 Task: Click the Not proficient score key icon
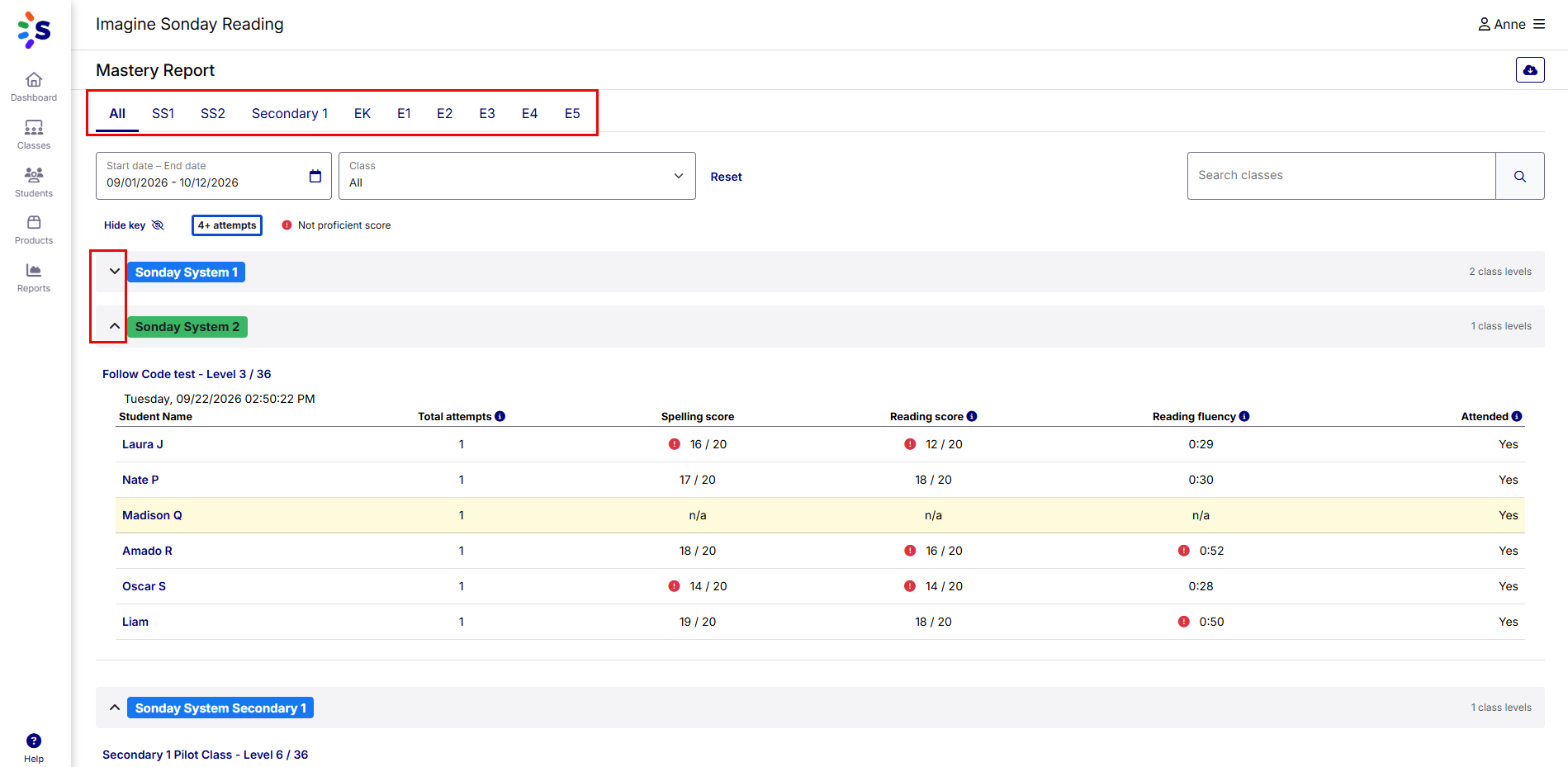point(287,225)
